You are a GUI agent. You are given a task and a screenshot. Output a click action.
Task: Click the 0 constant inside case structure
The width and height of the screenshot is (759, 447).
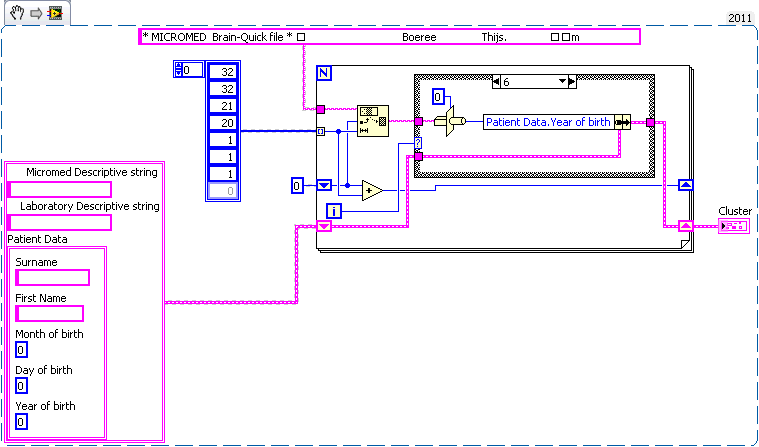point(438,97)
